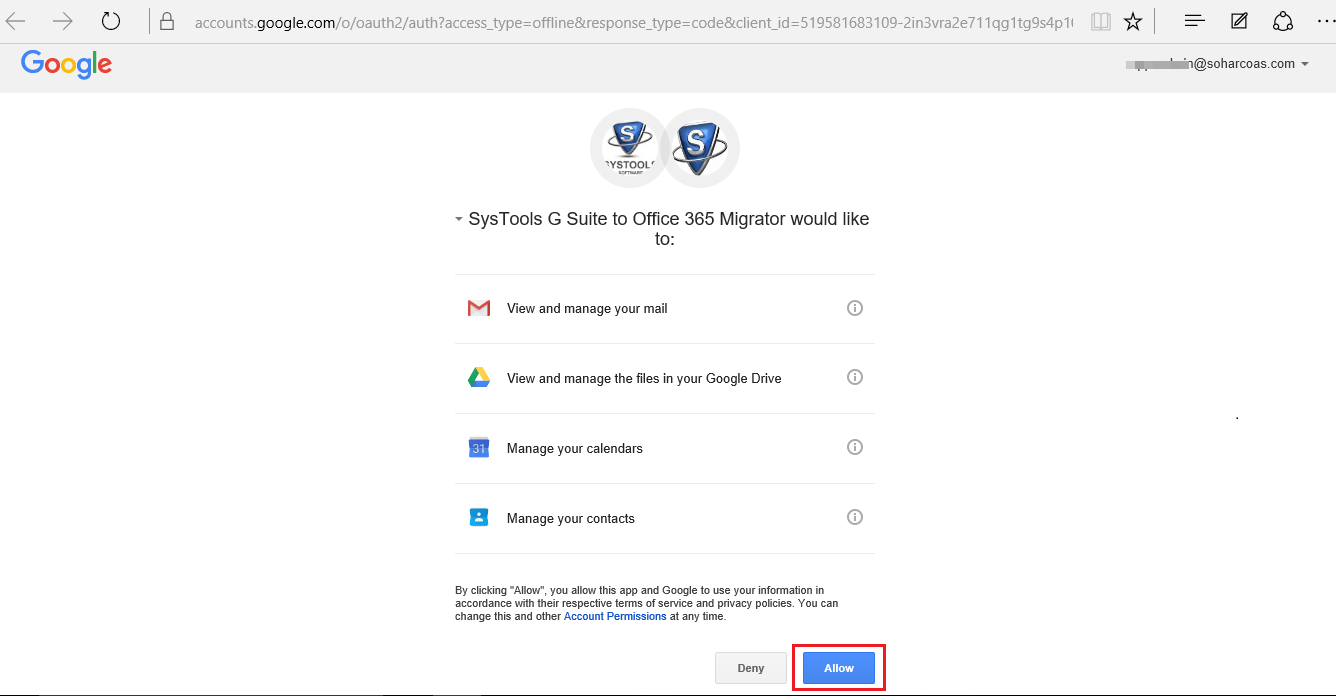The image size is (1336, 696).
Task: Add page to favorites with star icon
Action: [x=1133, y=21]
